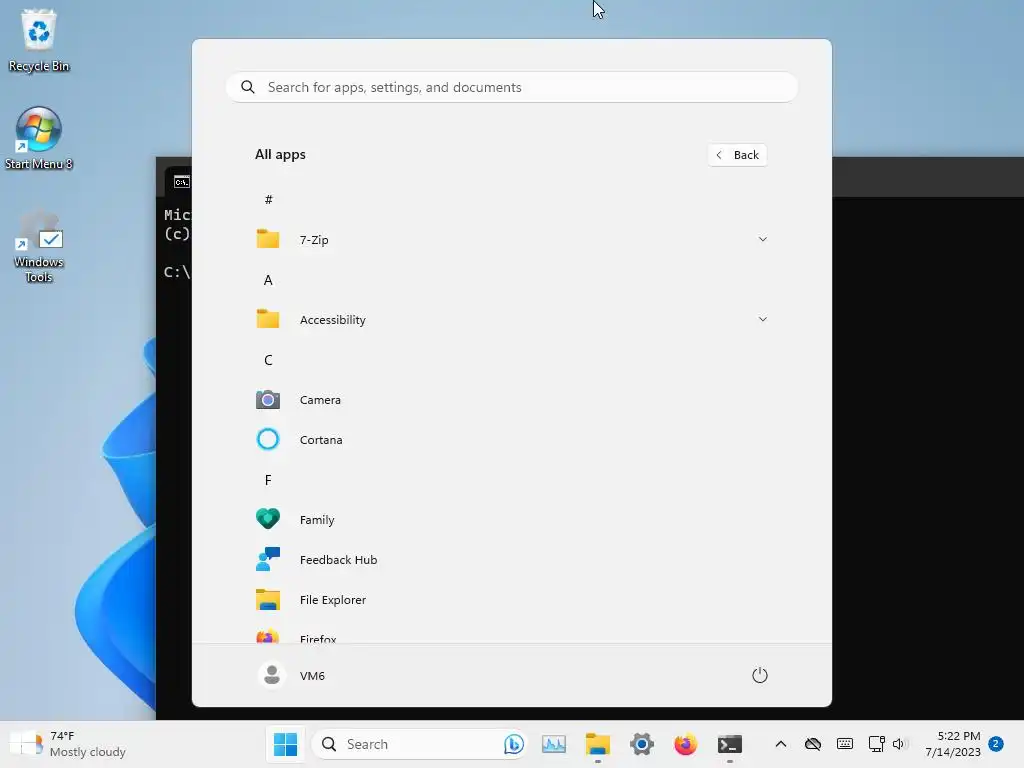Open the Feedback Hub icon

268,559
